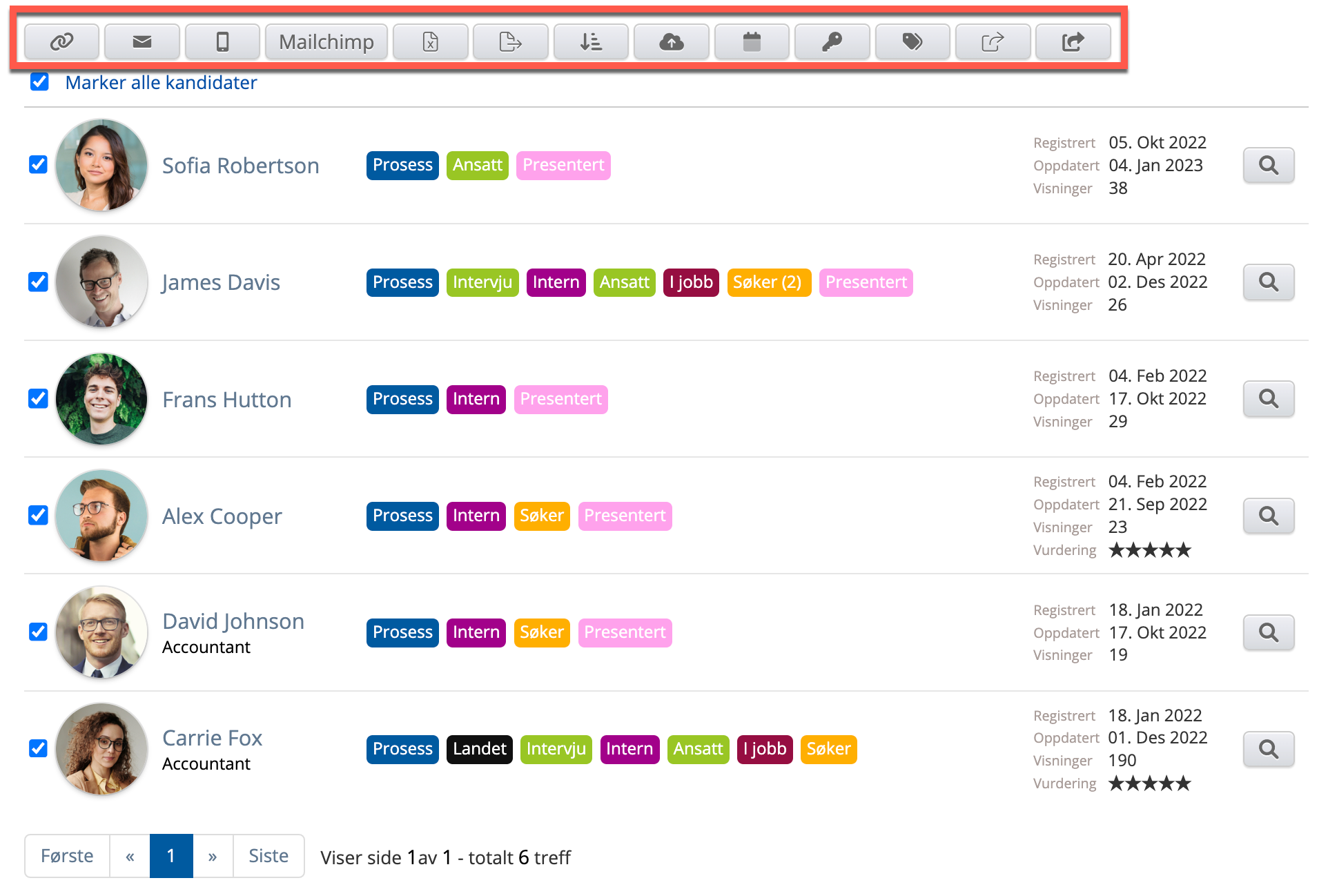Click the magnifier button for Alex Cooper

coord(1268,516)
